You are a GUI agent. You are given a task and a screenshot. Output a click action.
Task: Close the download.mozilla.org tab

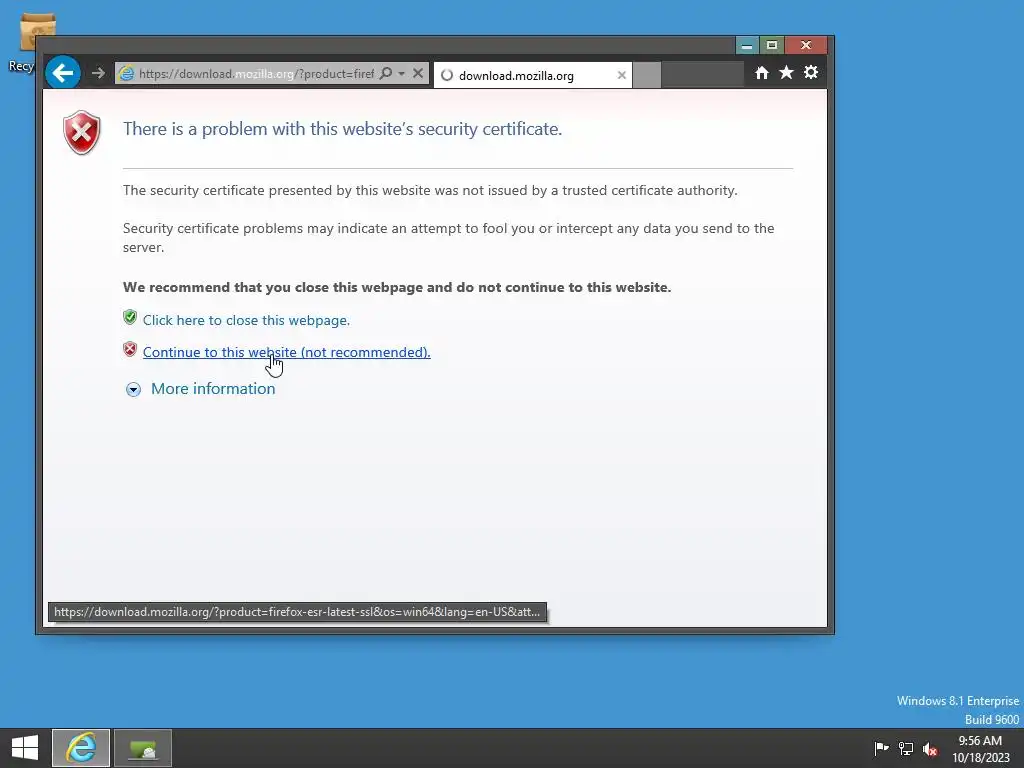622,75
